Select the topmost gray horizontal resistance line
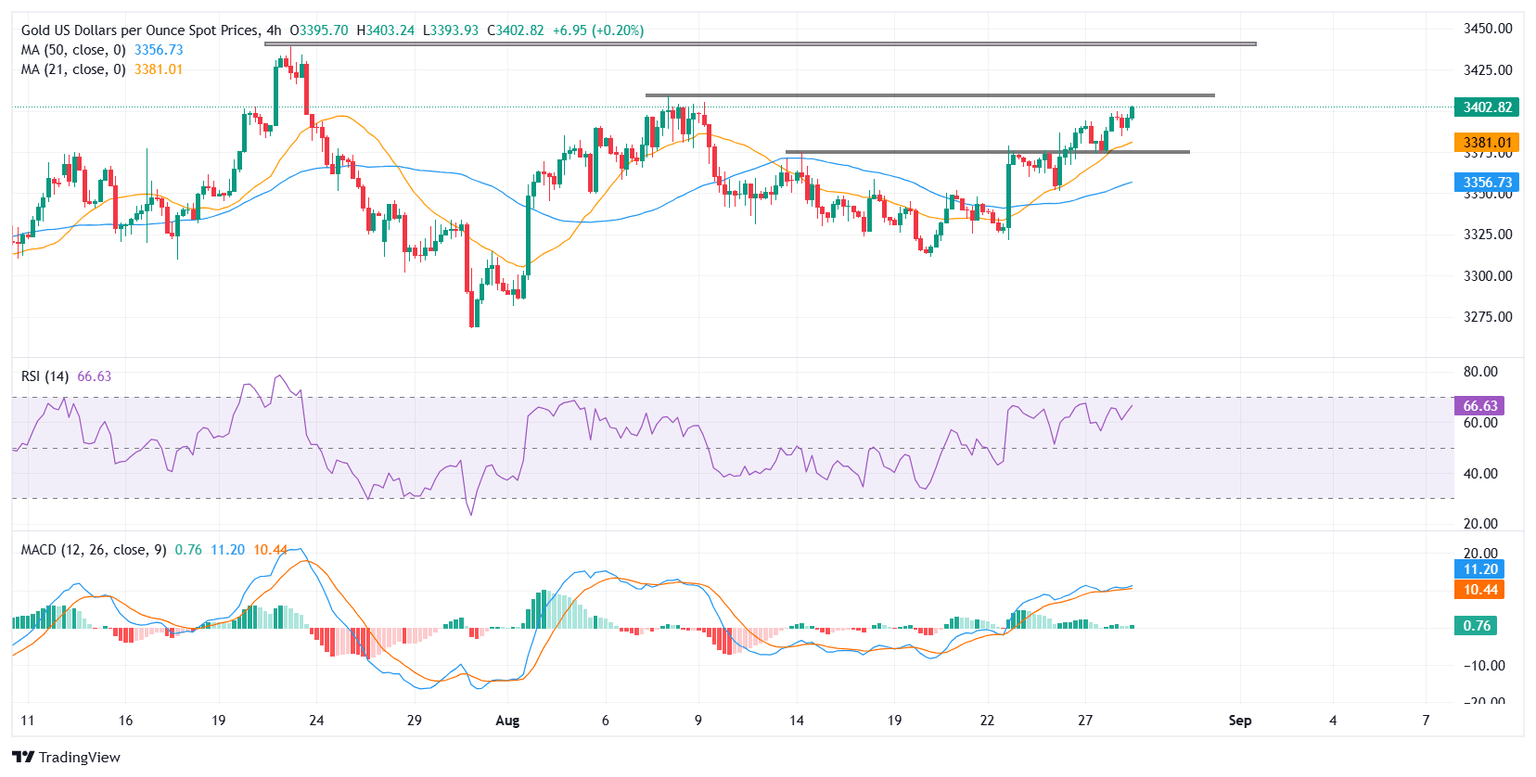Viewport: 1536px width, 777px height. (x=760, y=44)
